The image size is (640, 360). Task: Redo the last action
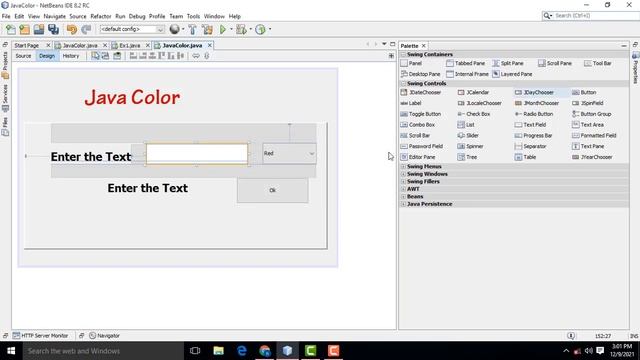click(86, 29)
